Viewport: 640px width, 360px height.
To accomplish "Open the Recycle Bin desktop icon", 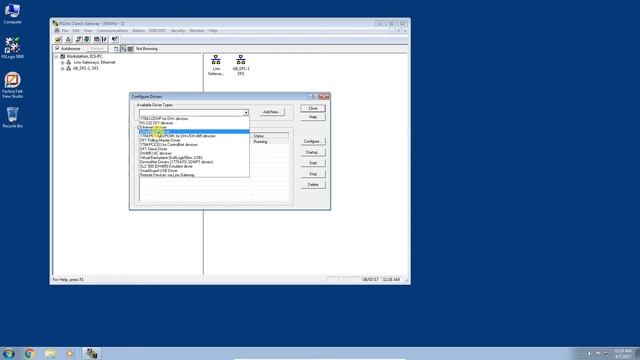I will (x=12, y=118).
